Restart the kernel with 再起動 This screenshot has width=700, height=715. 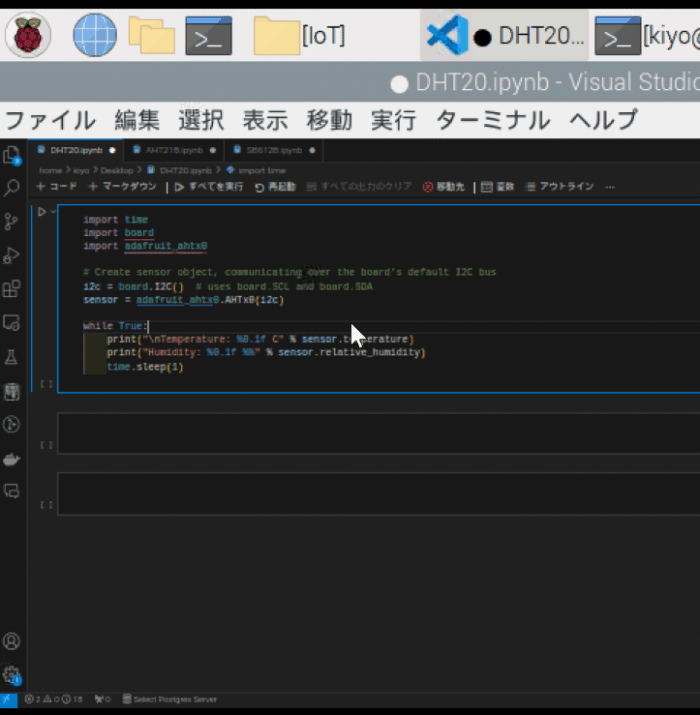[x=275, y=187]
